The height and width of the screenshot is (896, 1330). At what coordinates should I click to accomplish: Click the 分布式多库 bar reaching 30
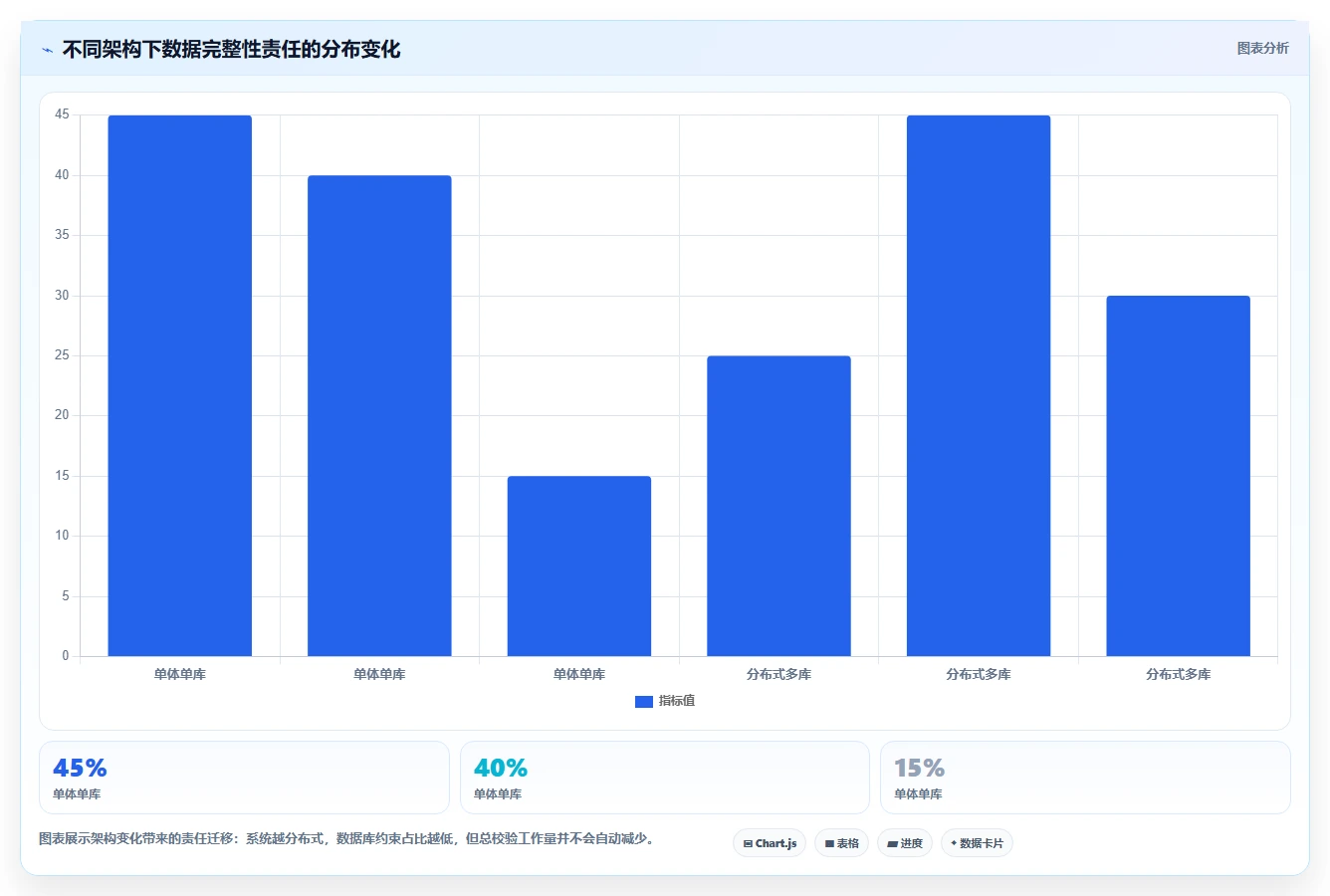coord(1178,476)
